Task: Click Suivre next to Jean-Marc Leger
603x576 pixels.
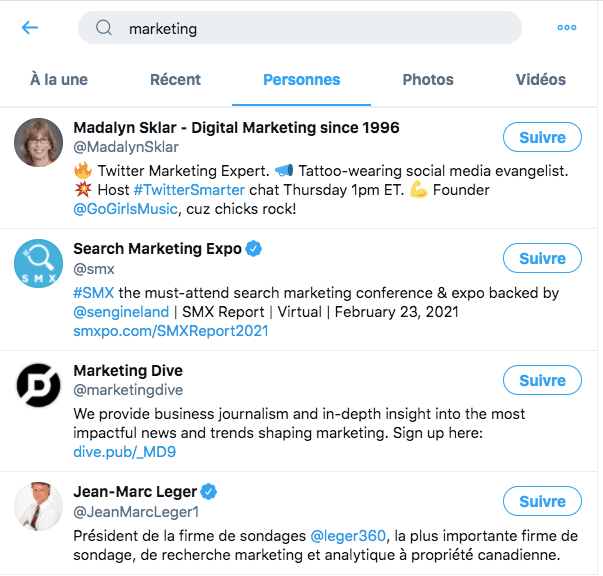Action: point(543,502)
